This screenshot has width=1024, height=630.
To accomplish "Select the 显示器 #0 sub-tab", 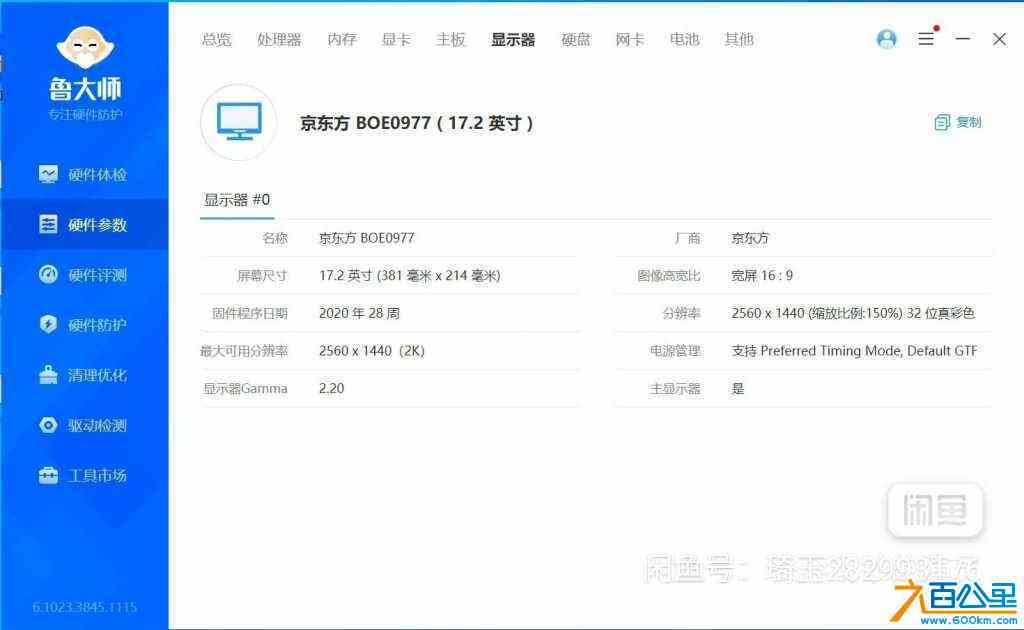I will click(x=236, y=200).
